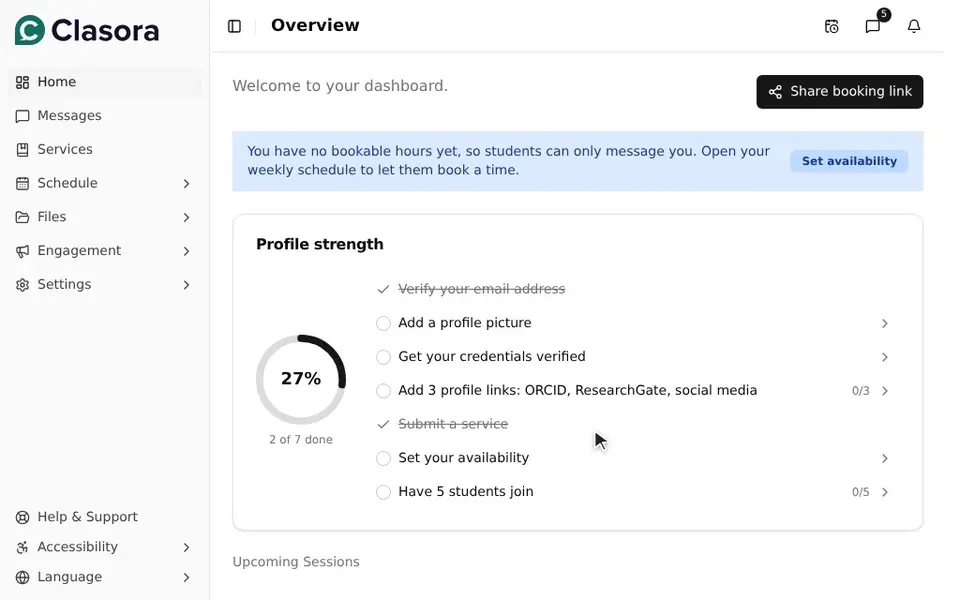
Task: Select the Set your availability circle
Action: (383, 458)
